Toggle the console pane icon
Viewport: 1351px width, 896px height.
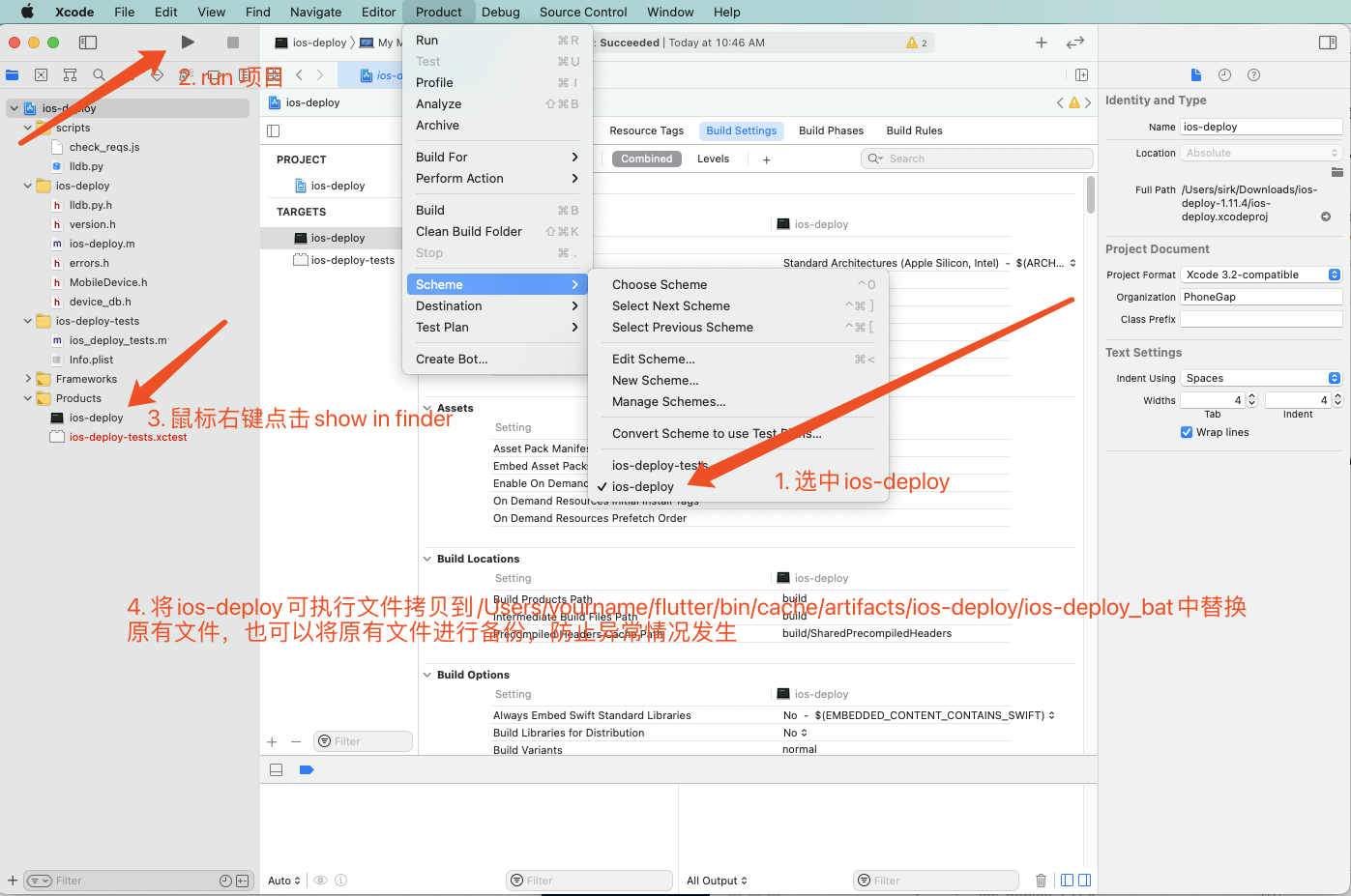[1085, 881]
